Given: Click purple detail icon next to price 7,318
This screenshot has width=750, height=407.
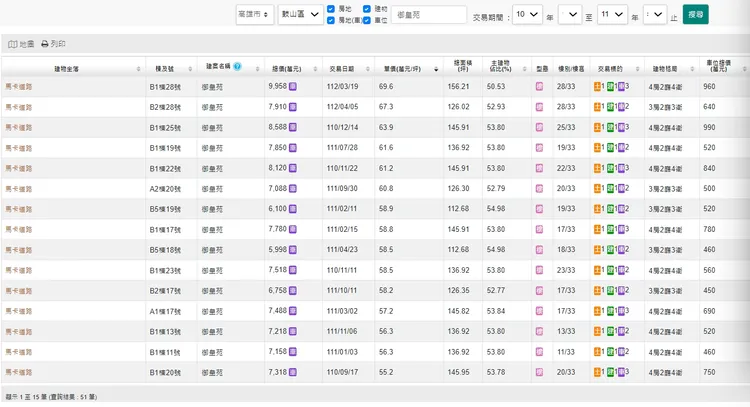Looking at the screenshot, I should (x=293, y=372).
